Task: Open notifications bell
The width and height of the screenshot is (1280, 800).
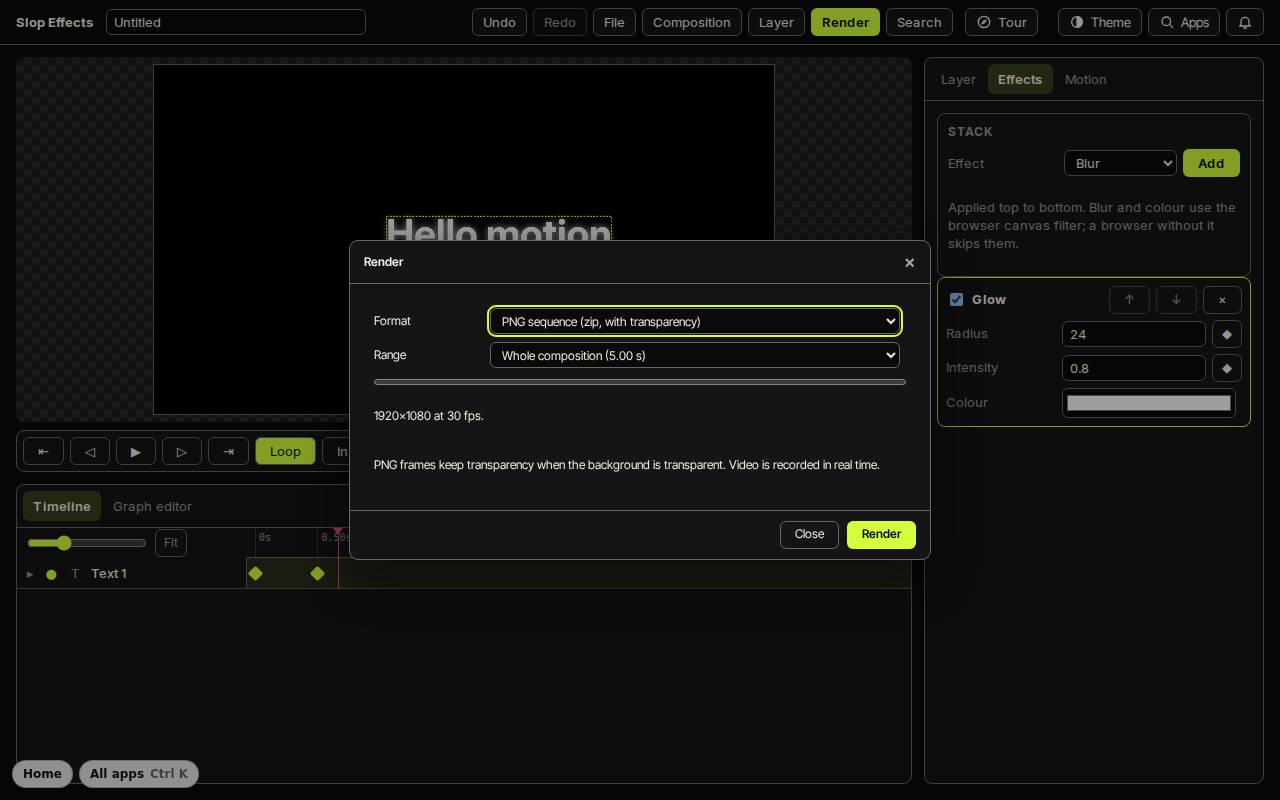Action: click(x=1245, y=22)
